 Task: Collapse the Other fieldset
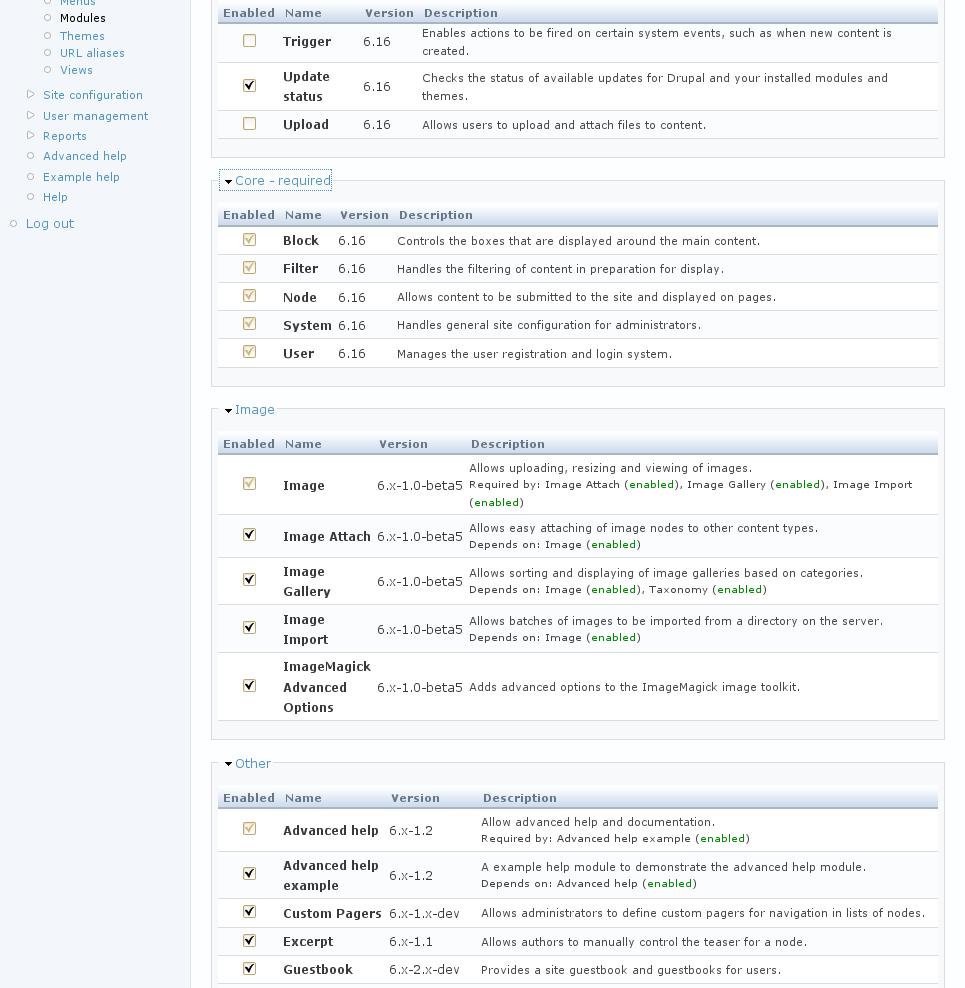[253, 763]
